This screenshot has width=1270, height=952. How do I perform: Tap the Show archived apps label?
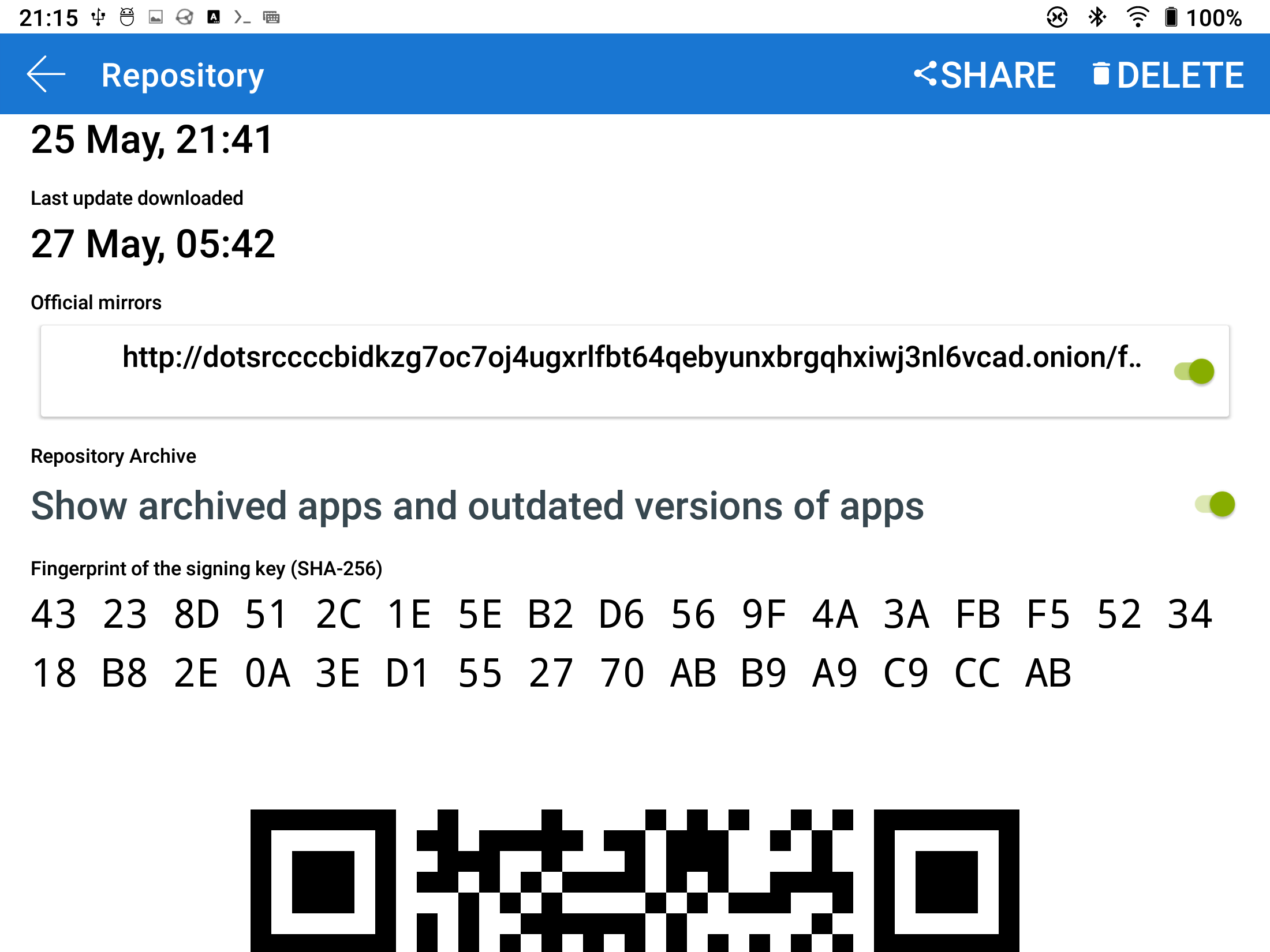(477, 506)
